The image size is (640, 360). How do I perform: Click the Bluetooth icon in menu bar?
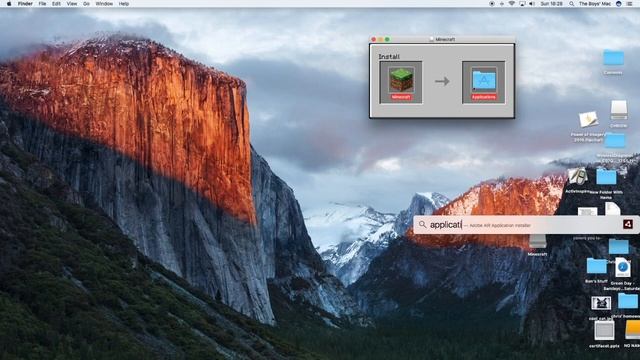point(502,4)
